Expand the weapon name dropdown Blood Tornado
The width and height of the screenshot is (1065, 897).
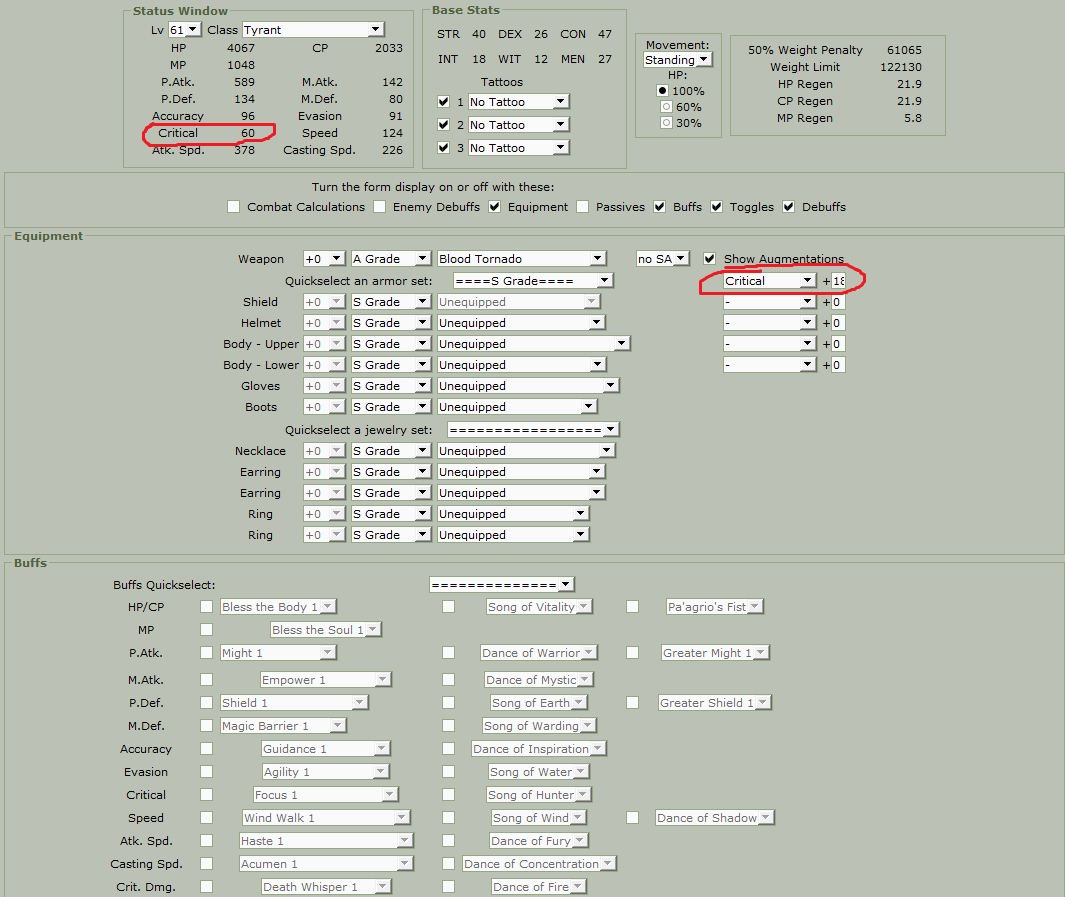(521, 259)
